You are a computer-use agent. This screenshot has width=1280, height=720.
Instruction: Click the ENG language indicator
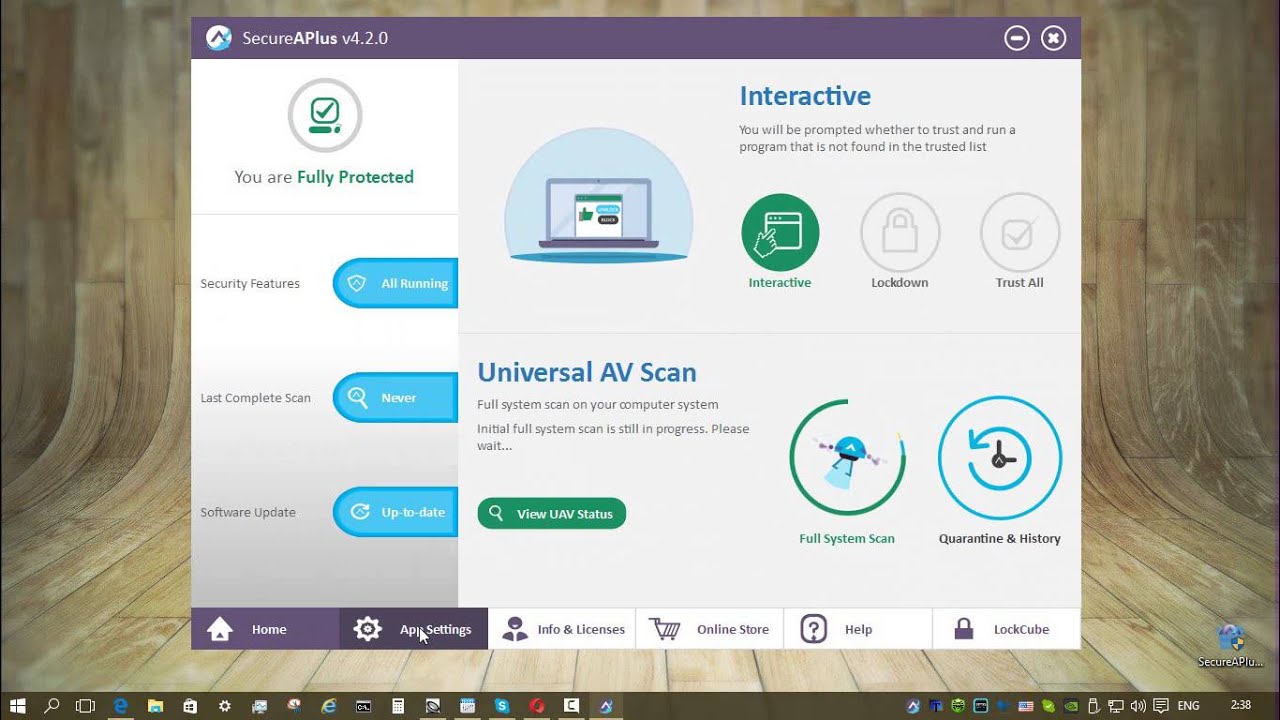point(1189,705)
